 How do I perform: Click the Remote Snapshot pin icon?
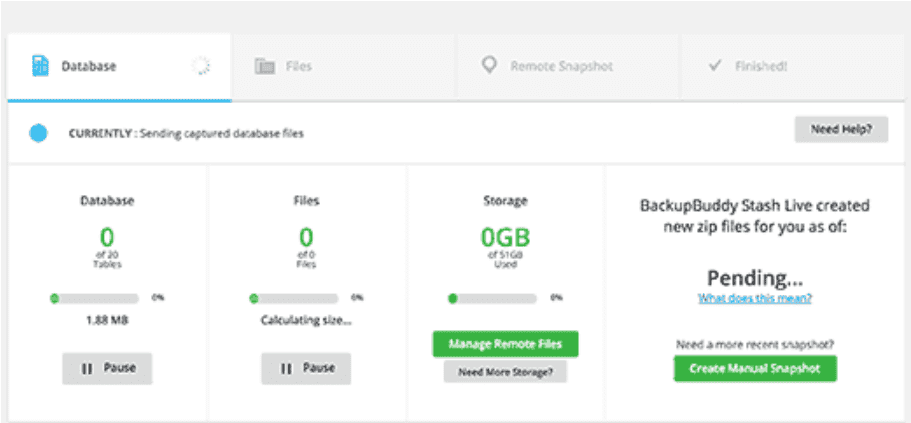tap(489, 66)
